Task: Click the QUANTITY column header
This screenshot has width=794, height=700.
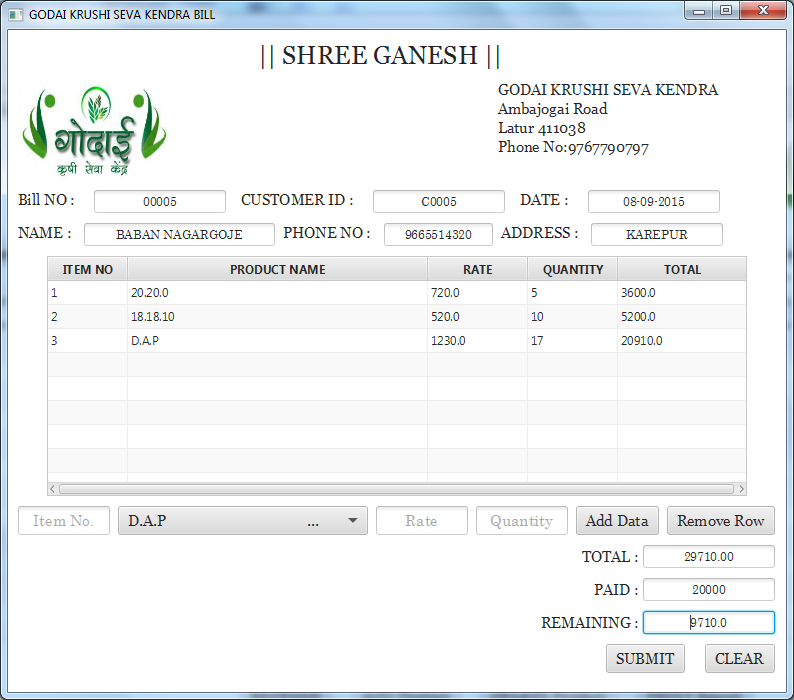Action: [x=573, y=269]
